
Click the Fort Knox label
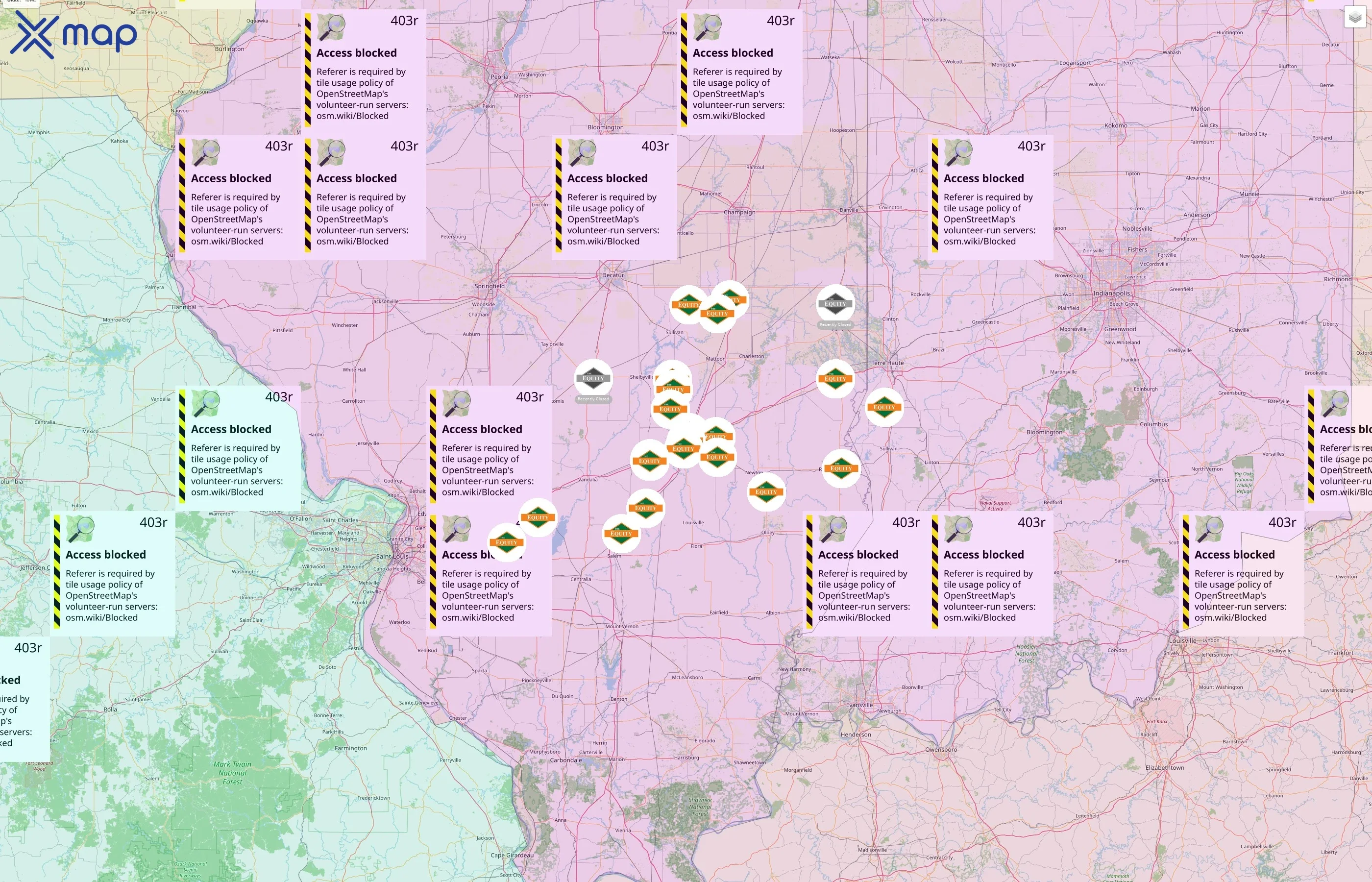[x=1157, y=722]
